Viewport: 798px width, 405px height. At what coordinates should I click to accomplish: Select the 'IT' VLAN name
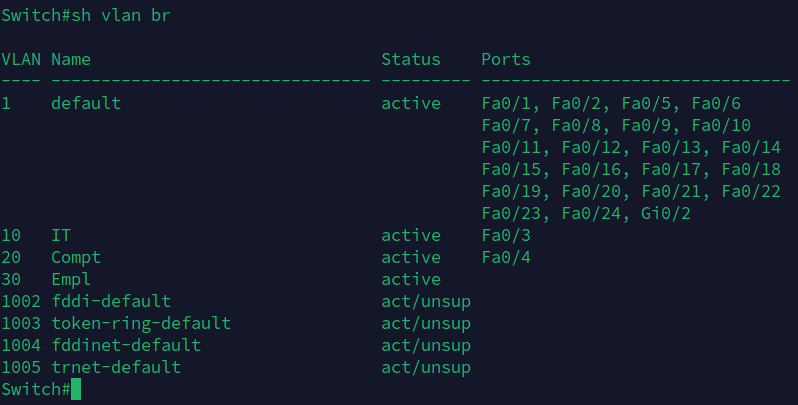click(x=61, y=235)
